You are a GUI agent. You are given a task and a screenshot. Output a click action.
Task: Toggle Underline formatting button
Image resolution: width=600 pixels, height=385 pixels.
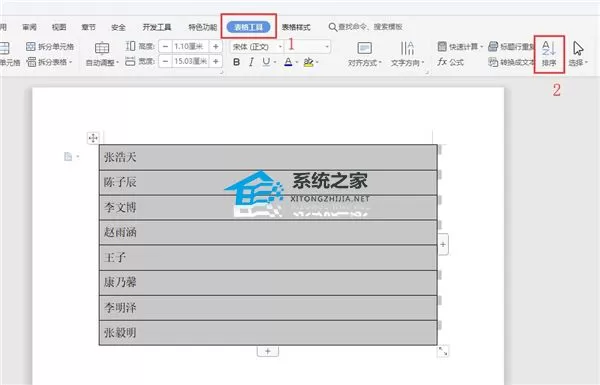tap(266, 62)
